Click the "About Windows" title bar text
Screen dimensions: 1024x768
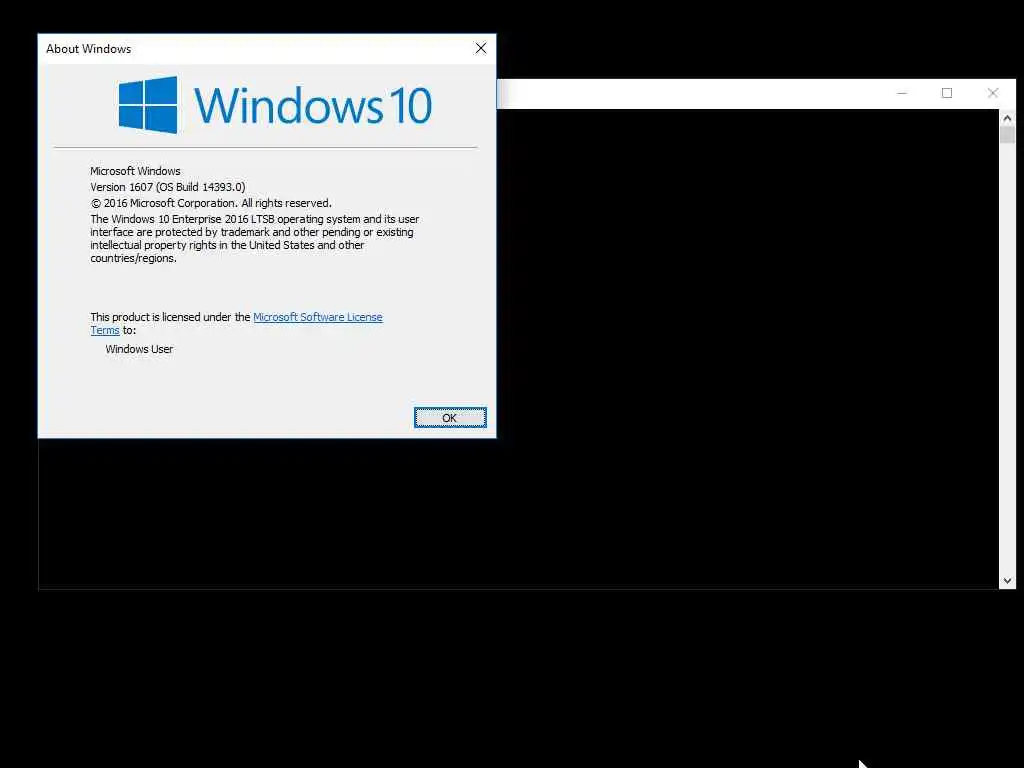88,49
